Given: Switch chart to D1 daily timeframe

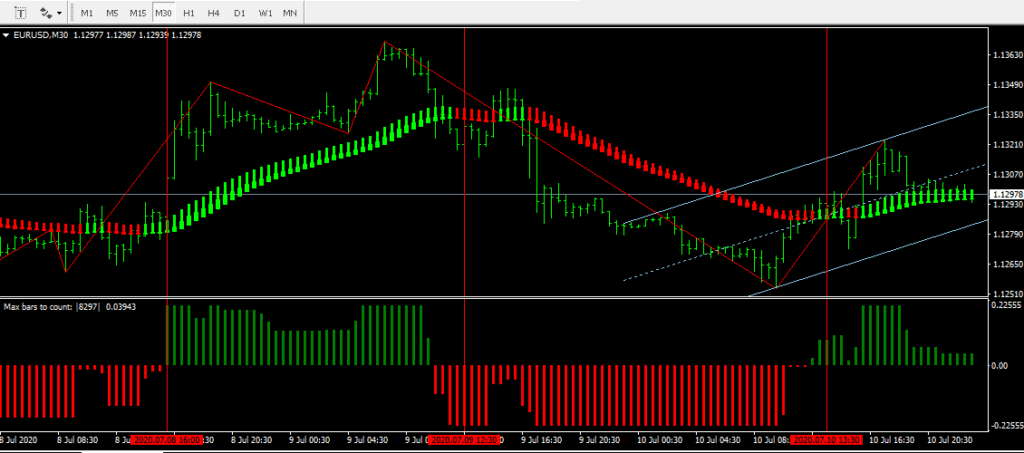Looking at the screenshot, I should point(239,13).
